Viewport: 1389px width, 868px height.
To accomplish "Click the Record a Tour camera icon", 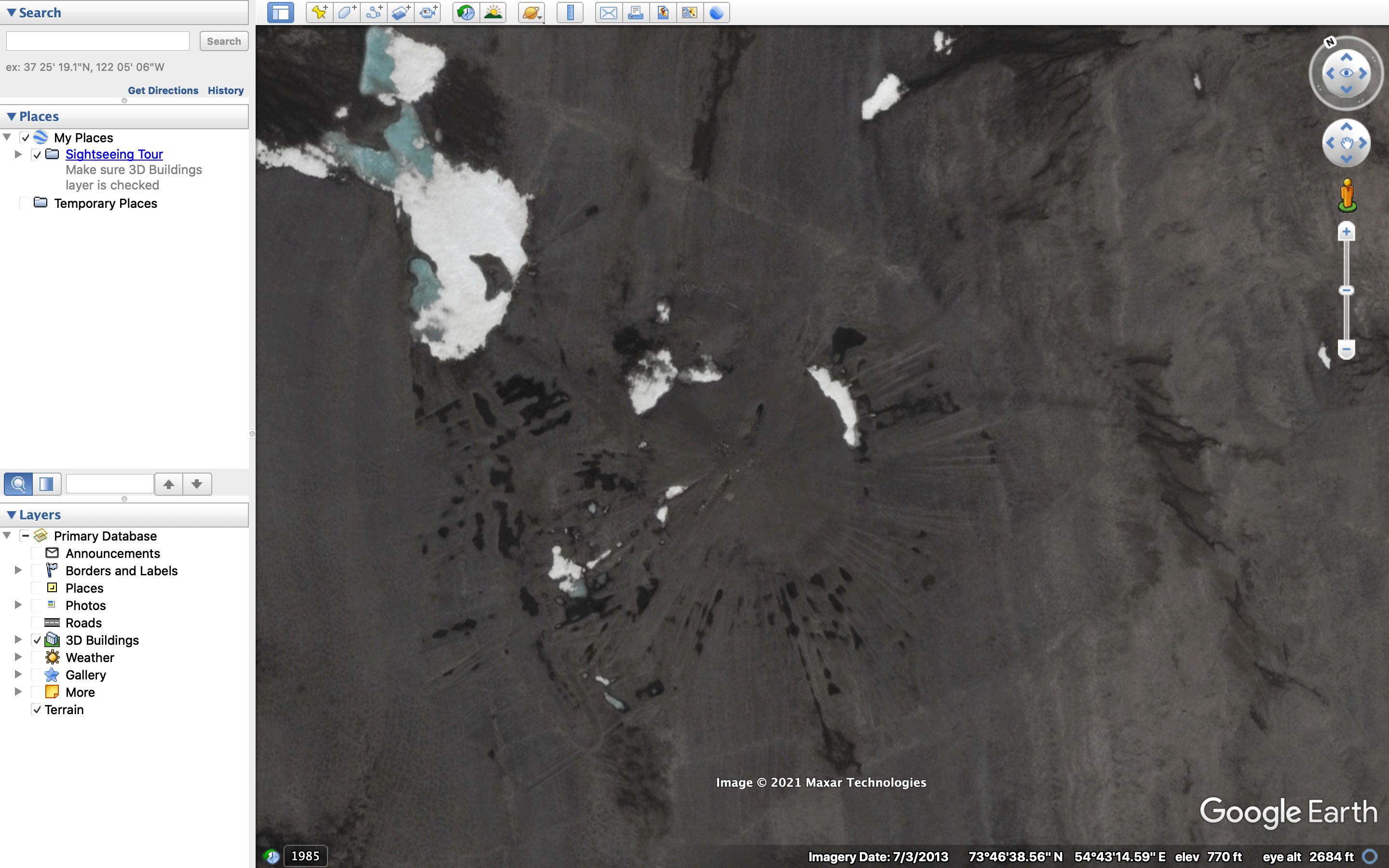I will click(x=428, y=12).
